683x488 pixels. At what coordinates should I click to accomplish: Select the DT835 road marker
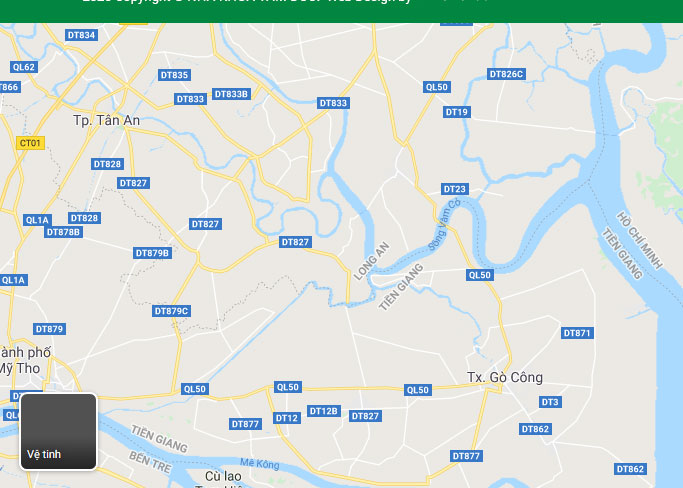point(174,75)
